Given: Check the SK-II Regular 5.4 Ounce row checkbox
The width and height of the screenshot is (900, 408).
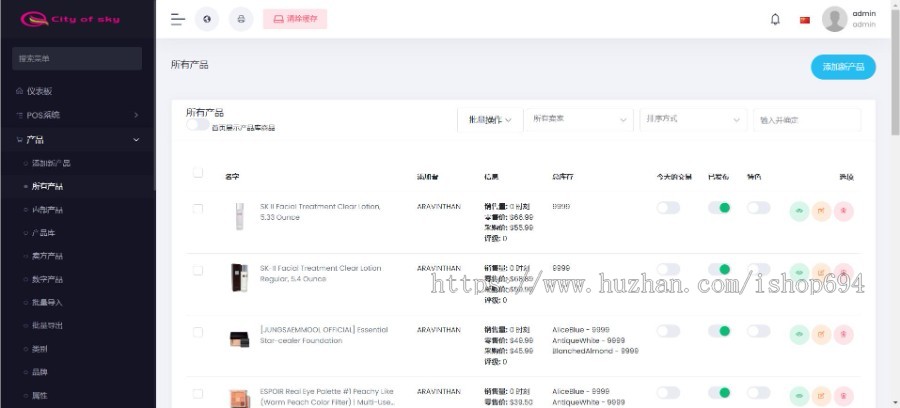Looking at the screenshot, I should 198,270.
